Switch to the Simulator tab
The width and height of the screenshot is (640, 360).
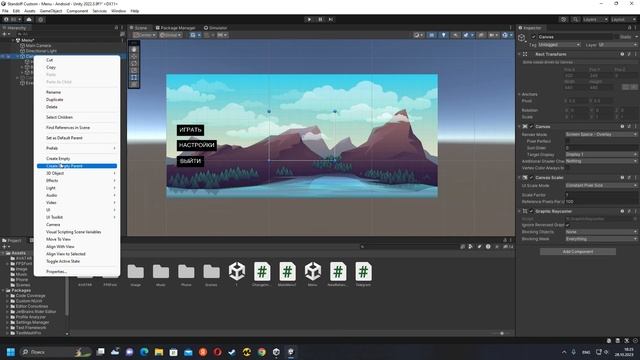coord(215,28)
